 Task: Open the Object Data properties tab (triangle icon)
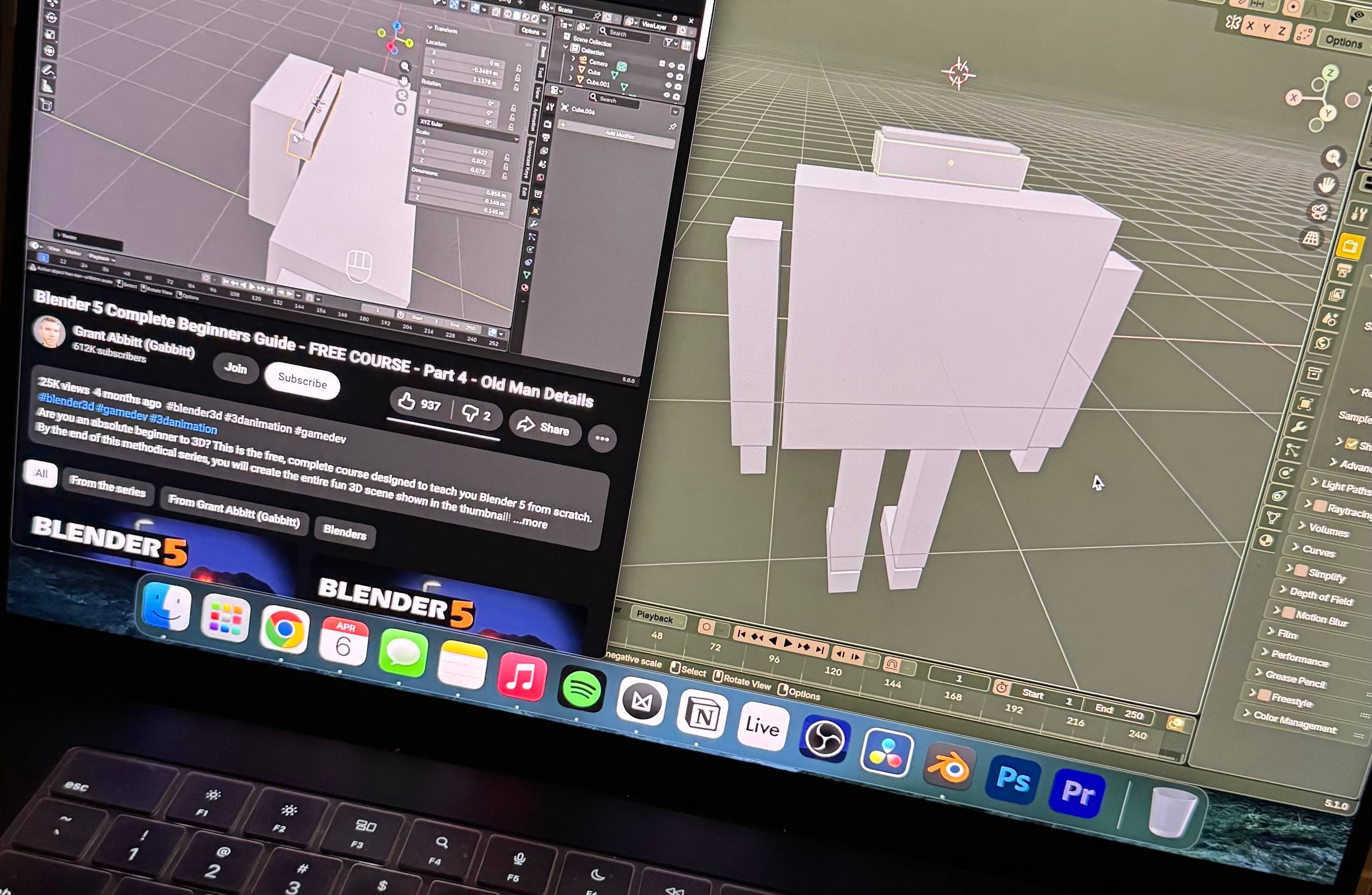[1272, 518]
